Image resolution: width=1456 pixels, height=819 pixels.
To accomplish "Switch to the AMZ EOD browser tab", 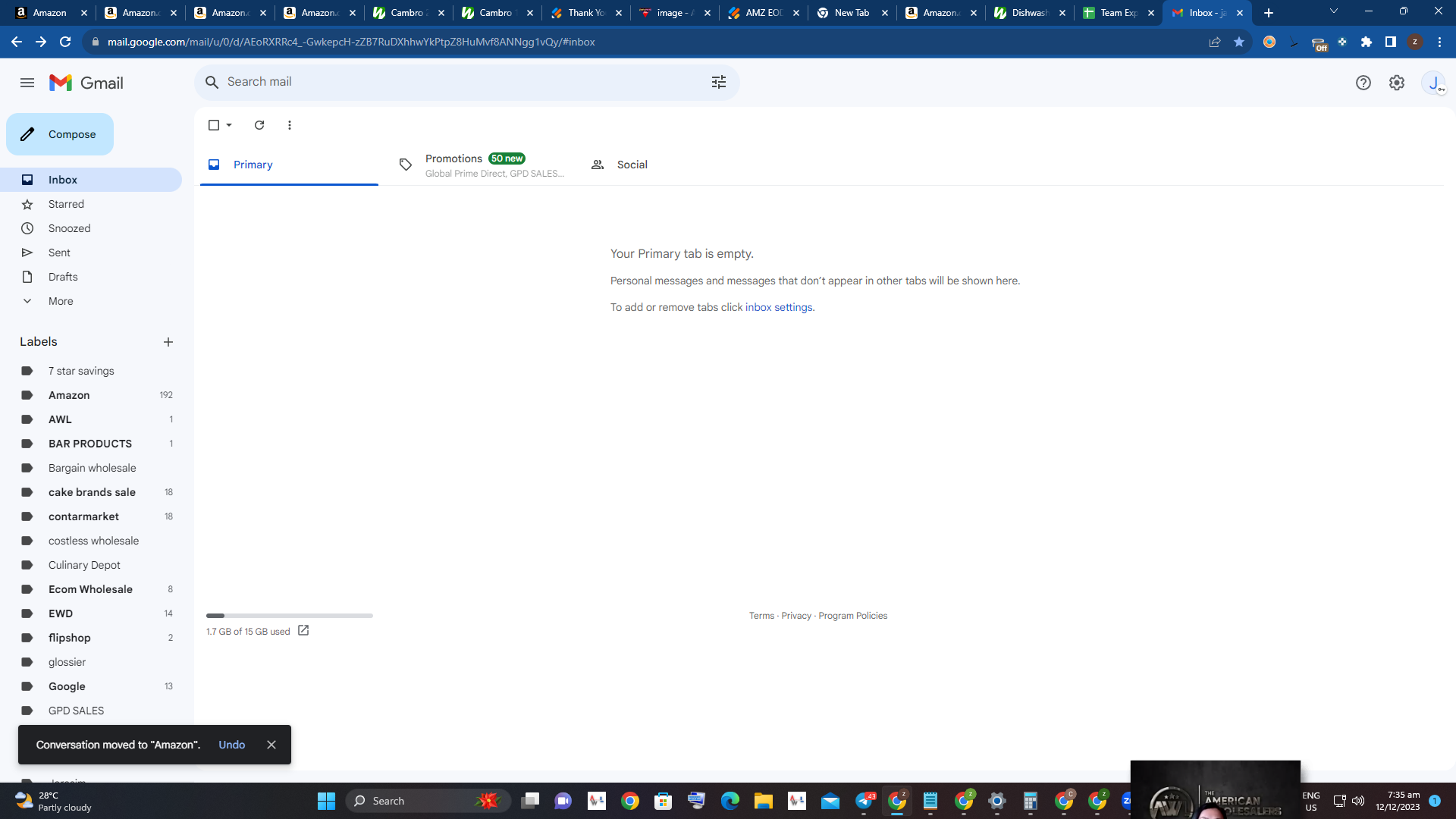I will point(764,13).
